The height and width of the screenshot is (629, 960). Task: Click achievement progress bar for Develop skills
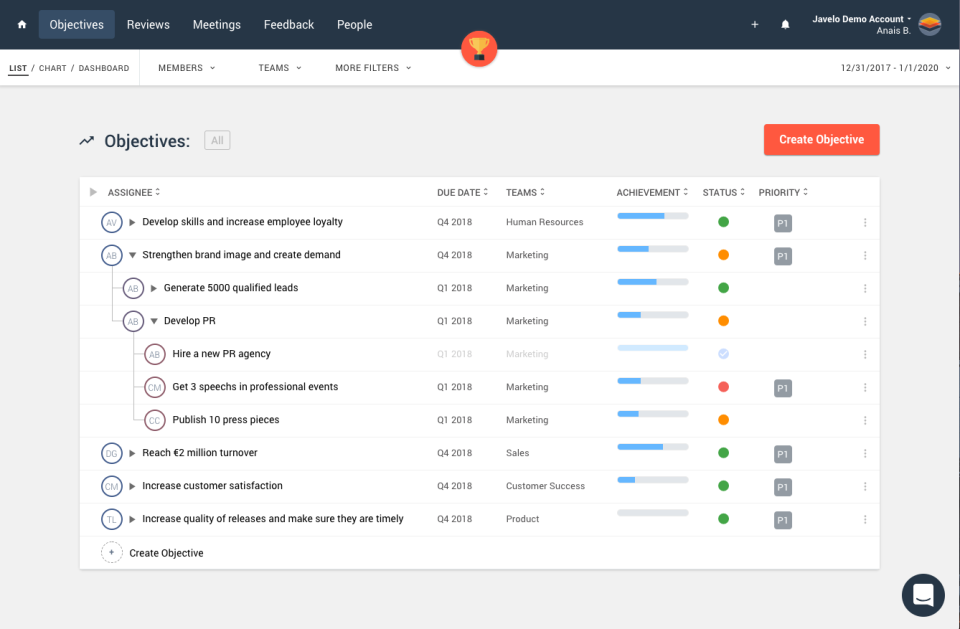tap(653, 216)
